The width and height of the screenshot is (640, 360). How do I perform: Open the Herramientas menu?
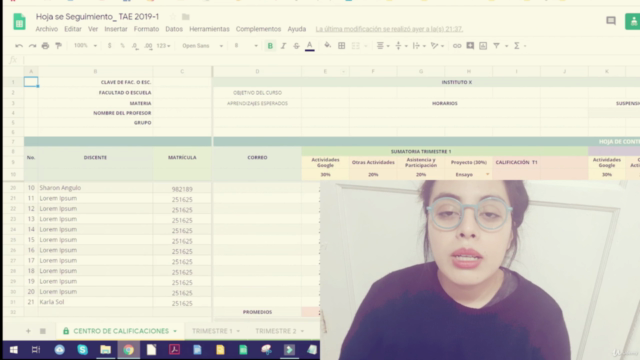tap(209, 29)
